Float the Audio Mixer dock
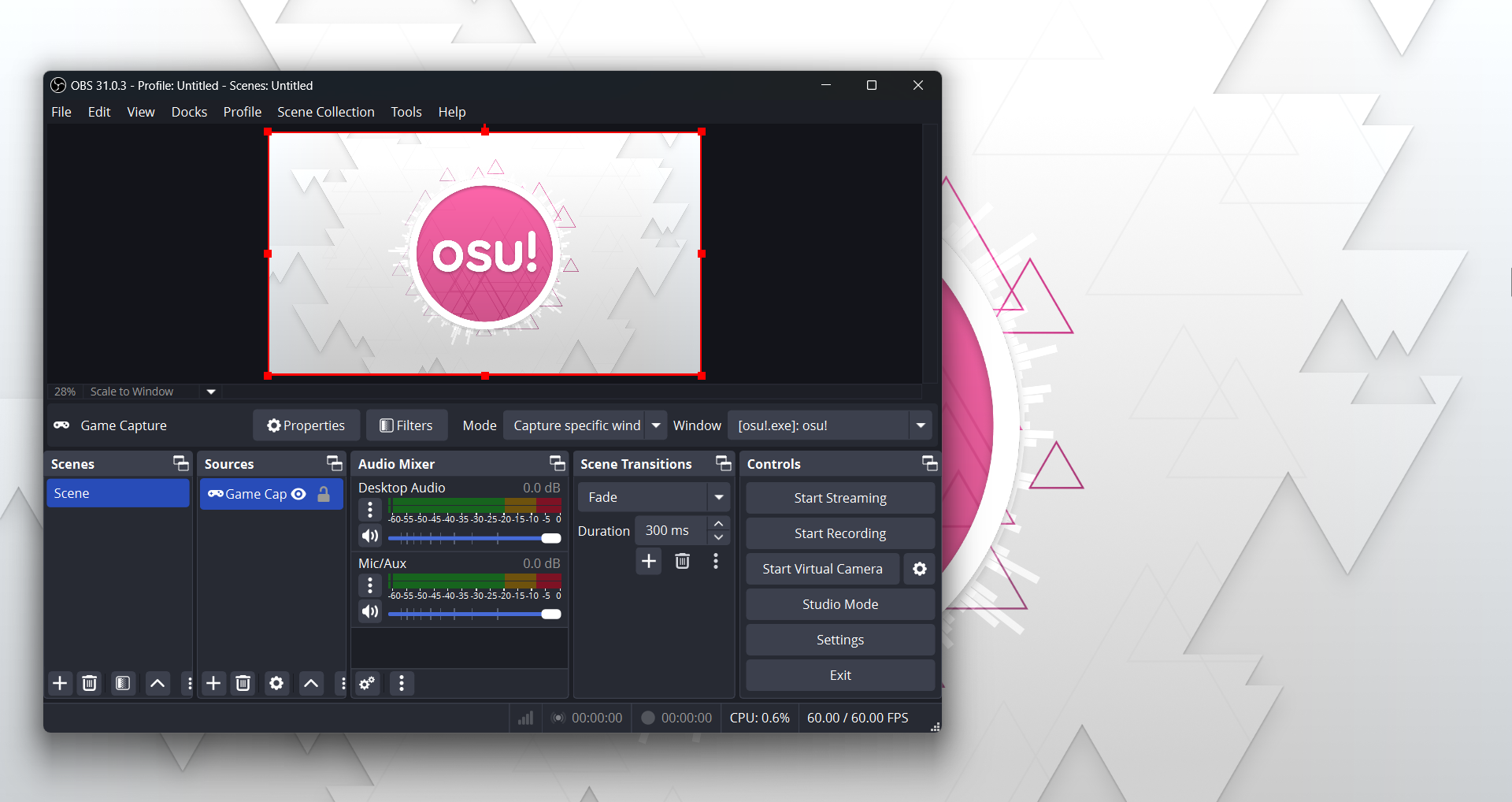The height and width of the screenshot is (802, 1512). point(558,463)
